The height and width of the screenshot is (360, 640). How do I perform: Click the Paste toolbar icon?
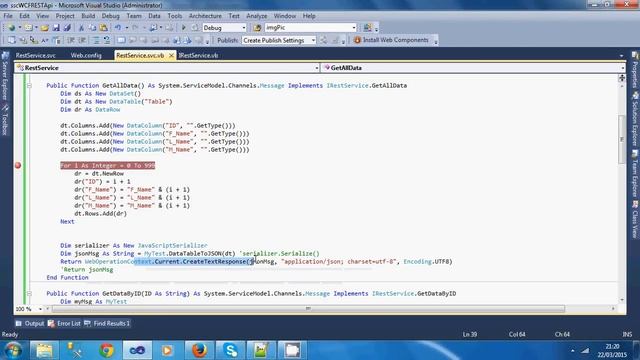[104, 28]
